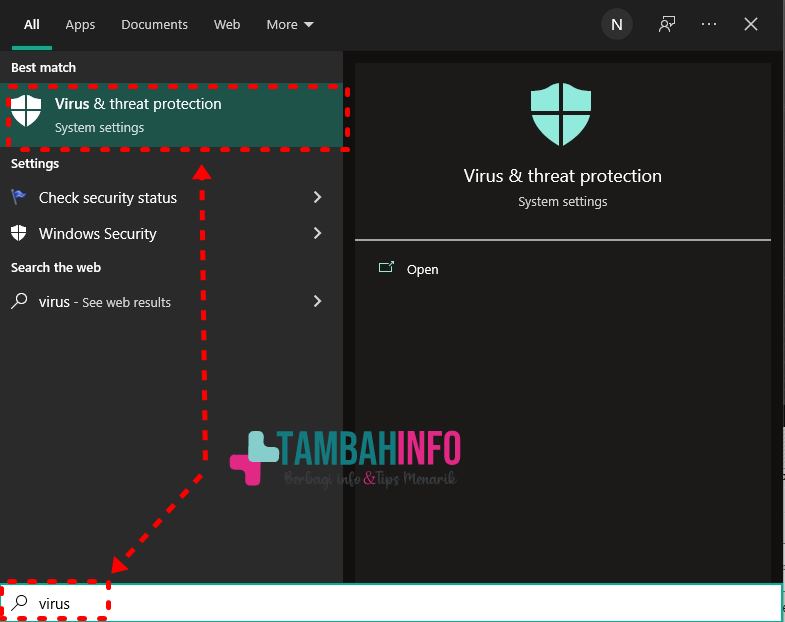785x622 pixels.
Task: Close the search panel with the X
Action: pyautogui.click(x=750, y=24)
